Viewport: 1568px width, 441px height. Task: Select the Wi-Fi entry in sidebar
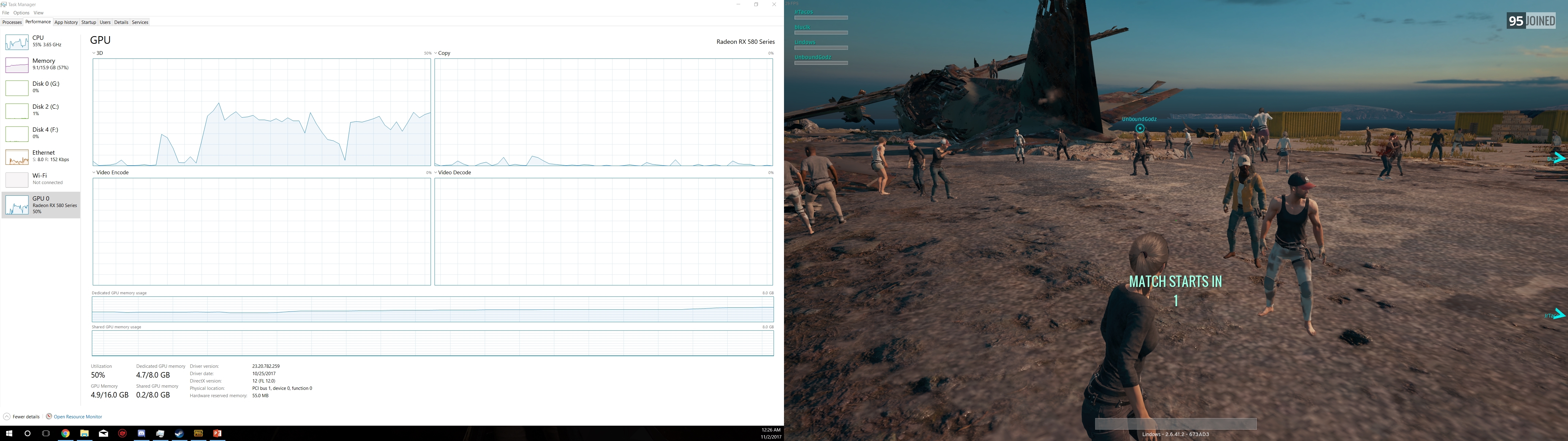(41, 179)
